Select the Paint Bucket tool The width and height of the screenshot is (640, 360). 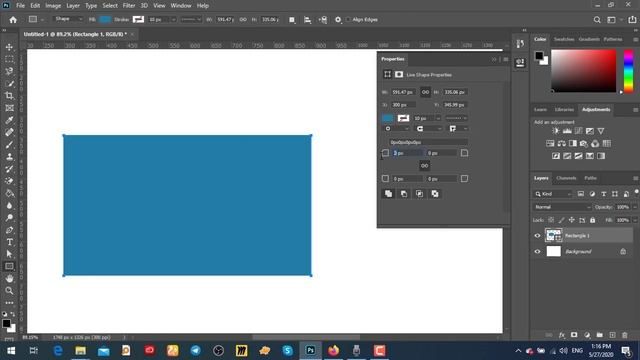click(x=9, y=193)
